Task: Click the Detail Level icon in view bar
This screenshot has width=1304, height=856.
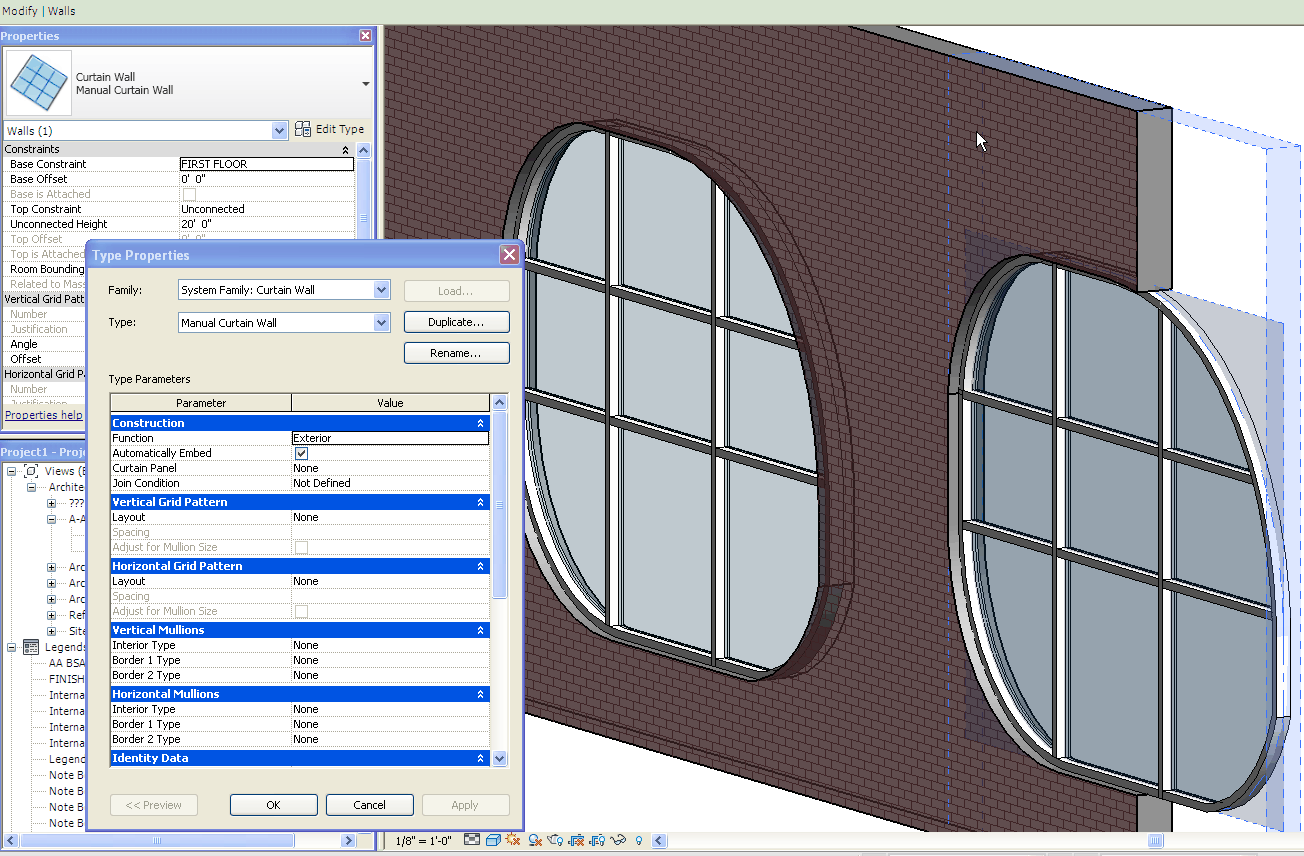Action: tap(472, 840)
